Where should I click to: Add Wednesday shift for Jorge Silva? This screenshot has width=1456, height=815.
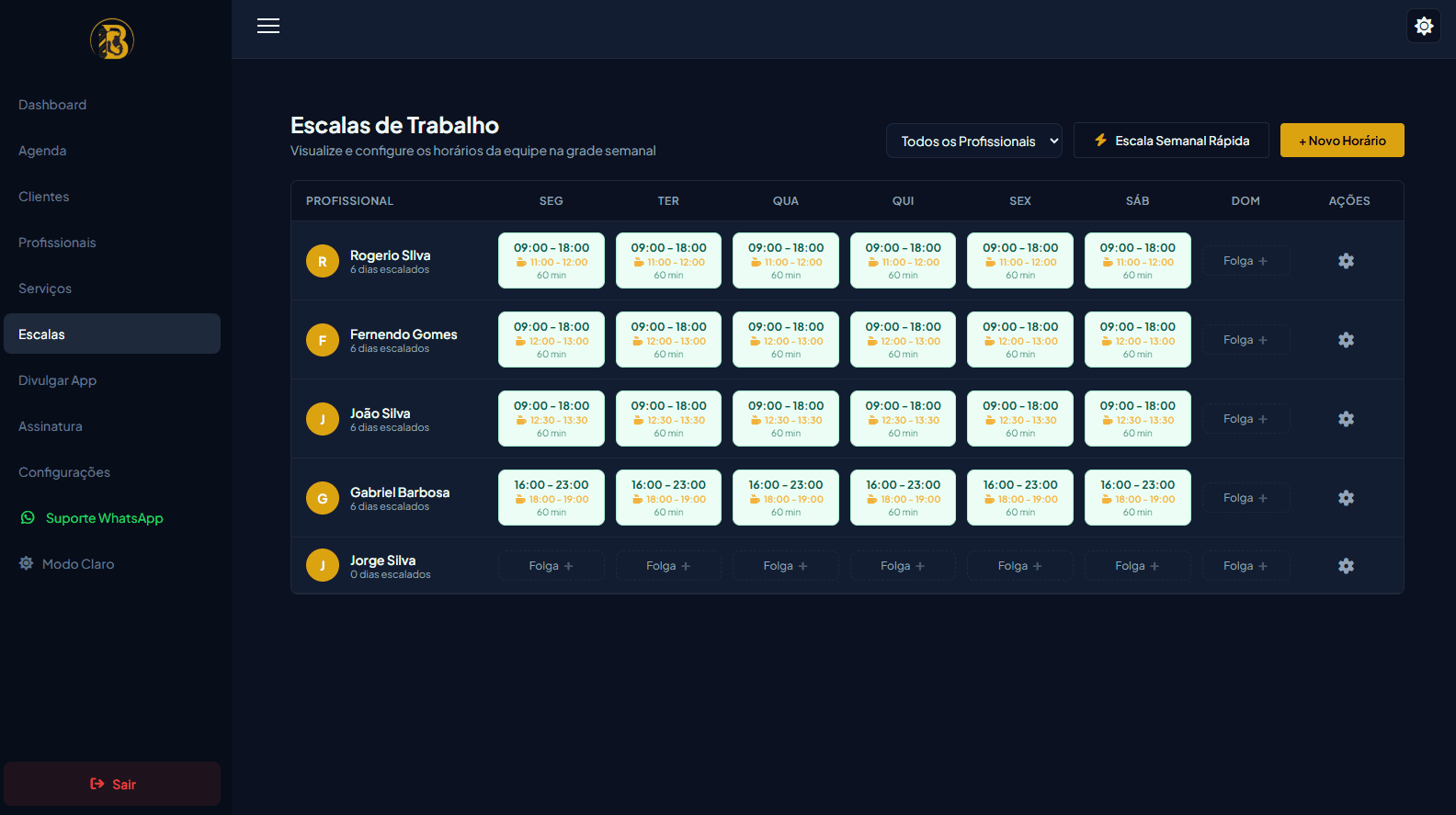pyautogui.click(x=786, y=566)
